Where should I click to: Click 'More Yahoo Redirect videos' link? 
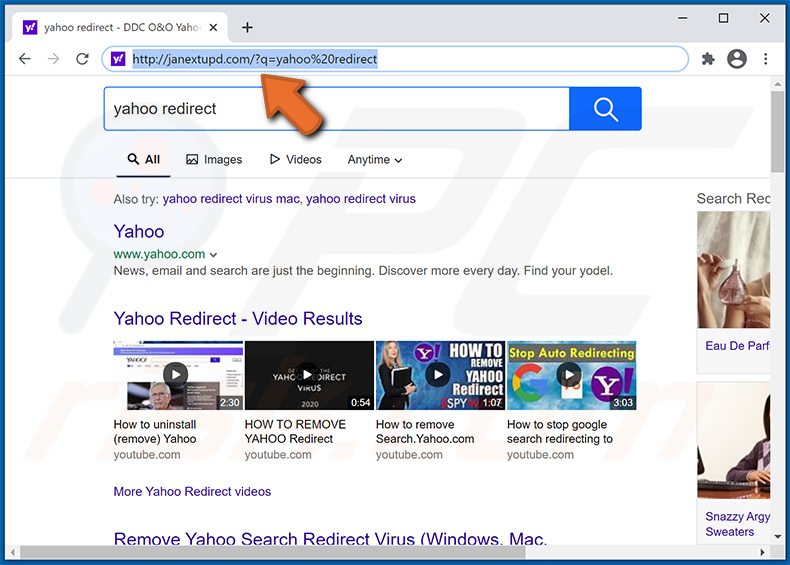click(192, 491)
